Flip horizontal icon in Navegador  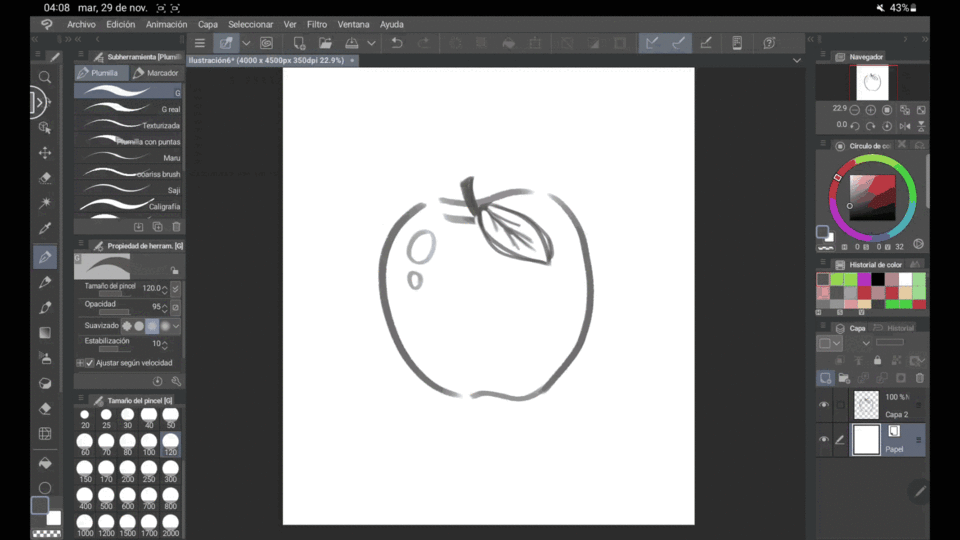click(x=905, y=126)
